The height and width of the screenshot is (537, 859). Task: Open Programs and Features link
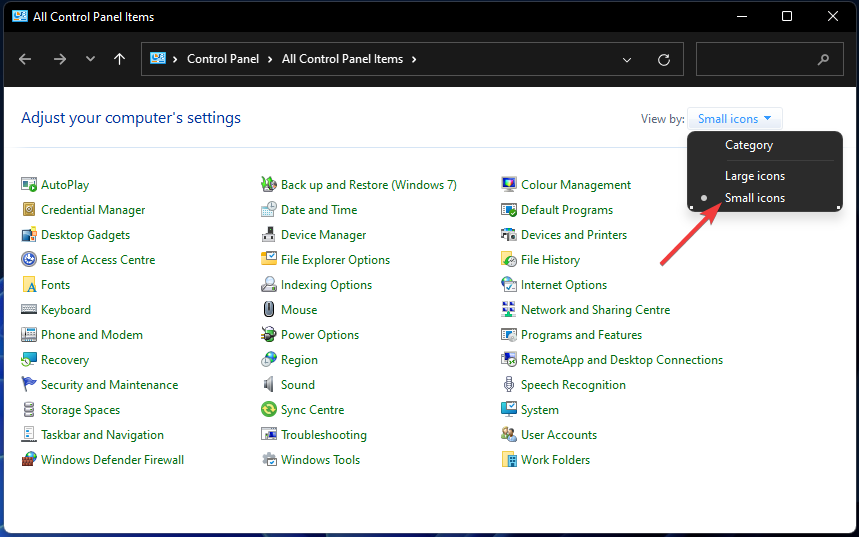pyautogui.click(x=581, y=335)
